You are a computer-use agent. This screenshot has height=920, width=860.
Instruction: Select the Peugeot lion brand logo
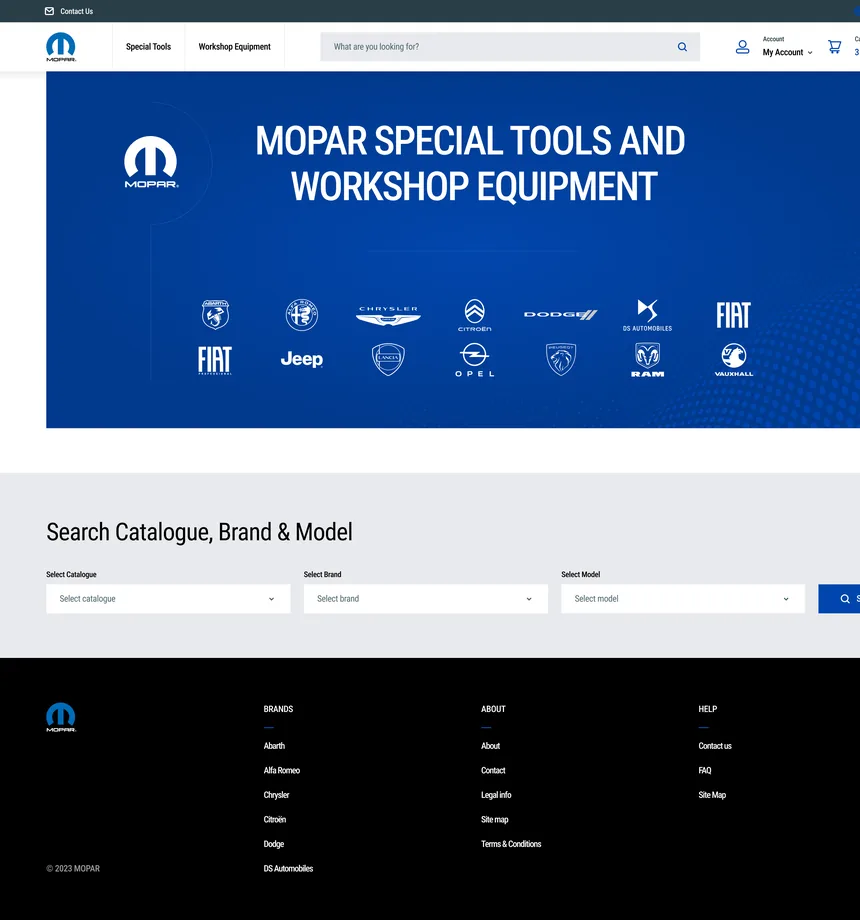[x=561, y=359]
